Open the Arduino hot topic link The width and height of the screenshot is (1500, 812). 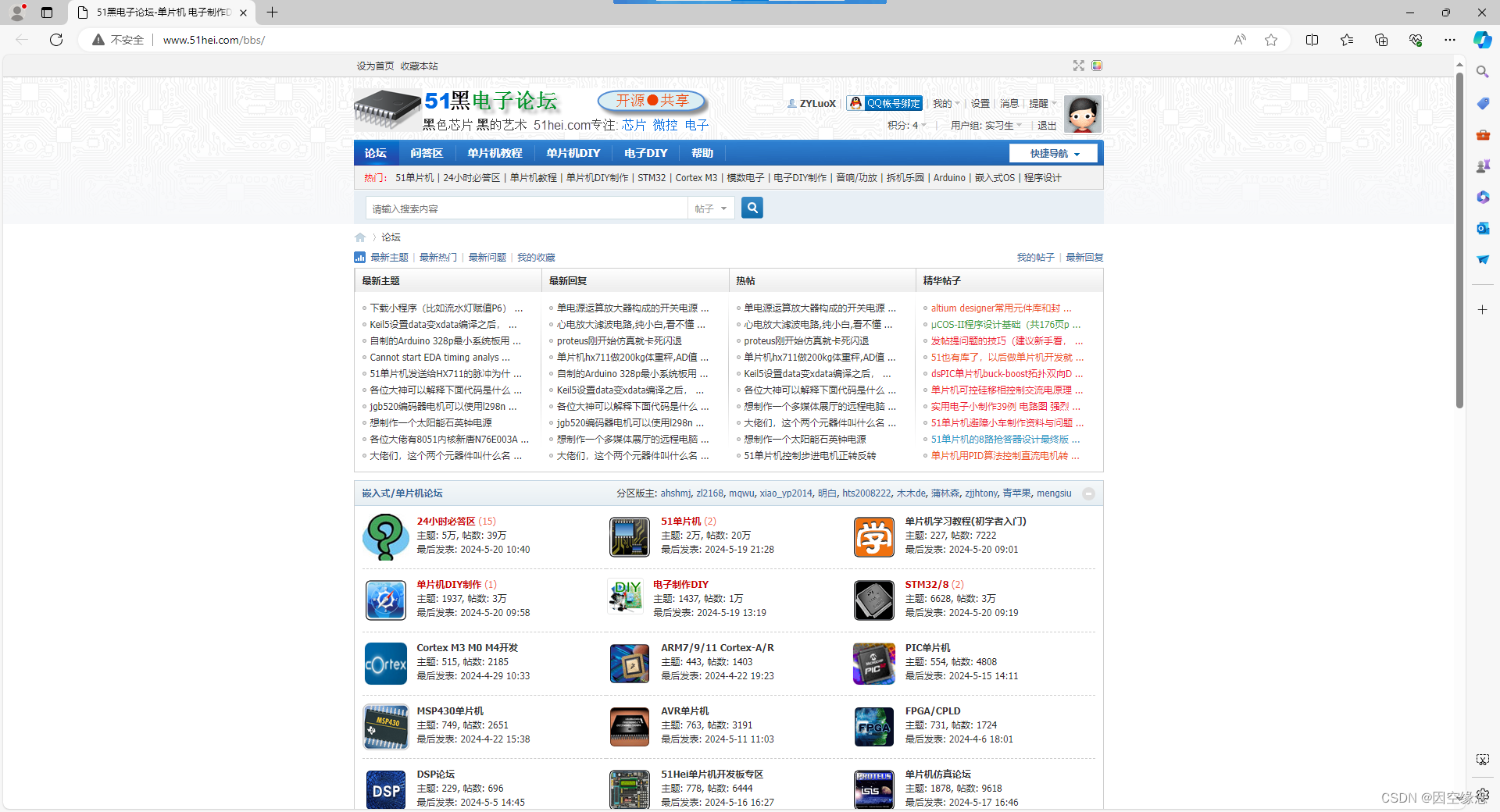[949, 178]
